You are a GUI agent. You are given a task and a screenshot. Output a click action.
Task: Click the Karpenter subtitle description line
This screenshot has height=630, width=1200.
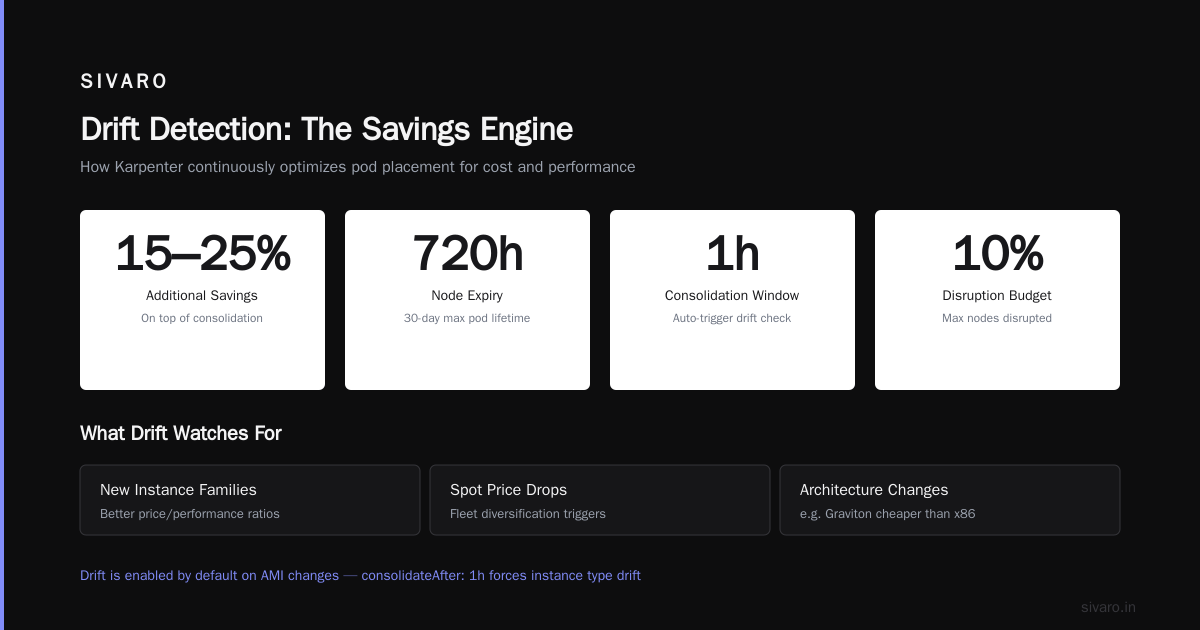pos(357,167)
